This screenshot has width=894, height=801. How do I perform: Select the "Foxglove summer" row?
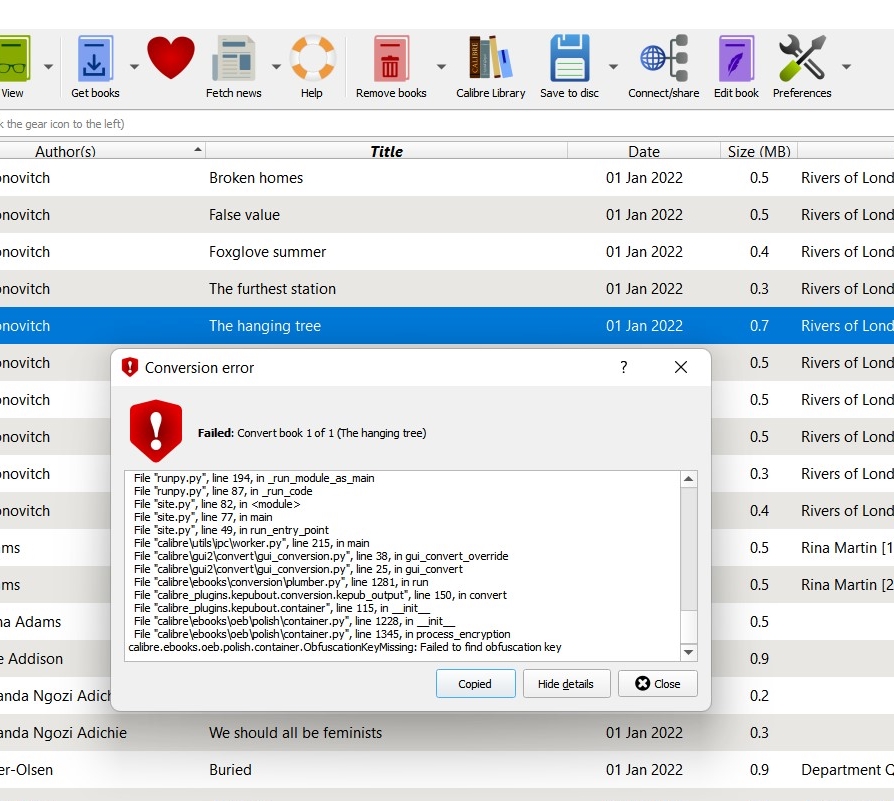click(x=447, y=252)
